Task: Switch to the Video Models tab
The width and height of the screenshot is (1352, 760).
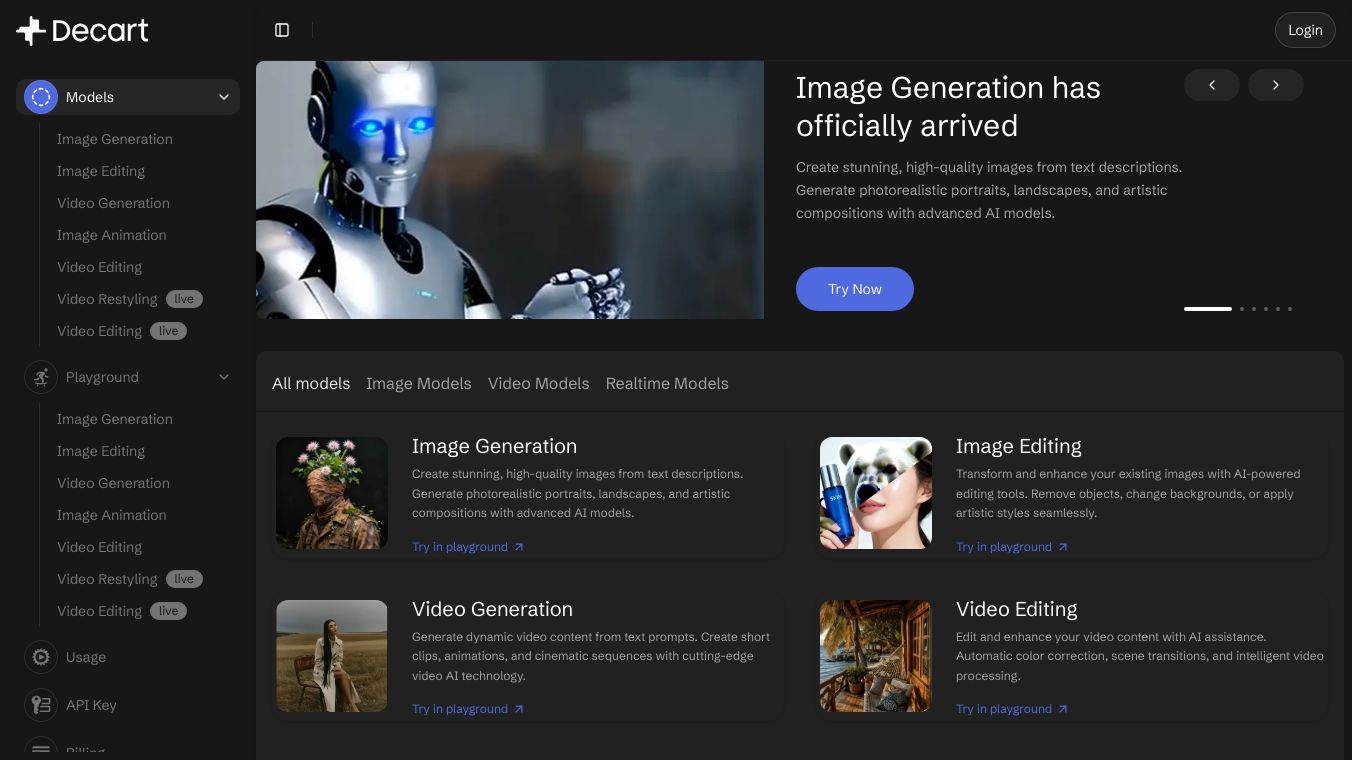Action: (x=538, y=383)
